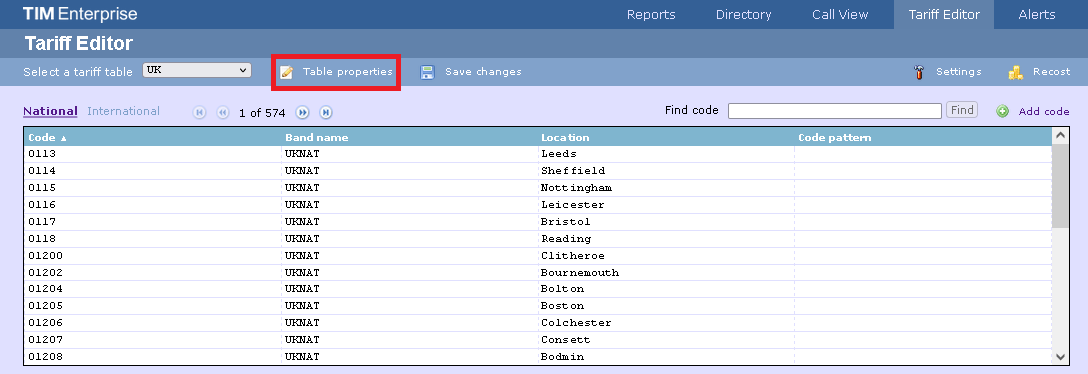Click the Find button
The width and height of the screenshot is (1088, 374).
962,110
